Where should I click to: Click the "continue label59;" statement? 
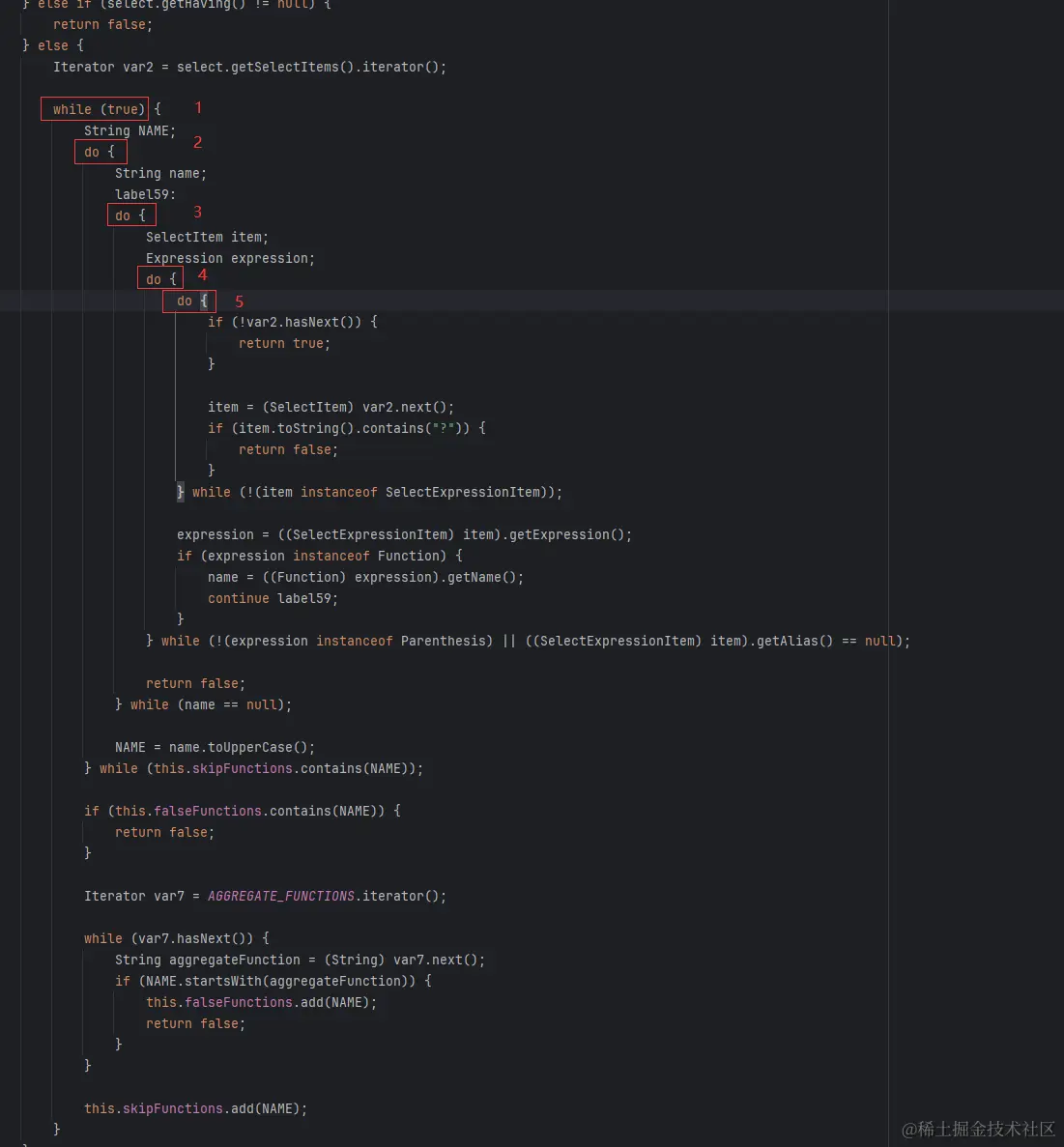click(273, 598)
